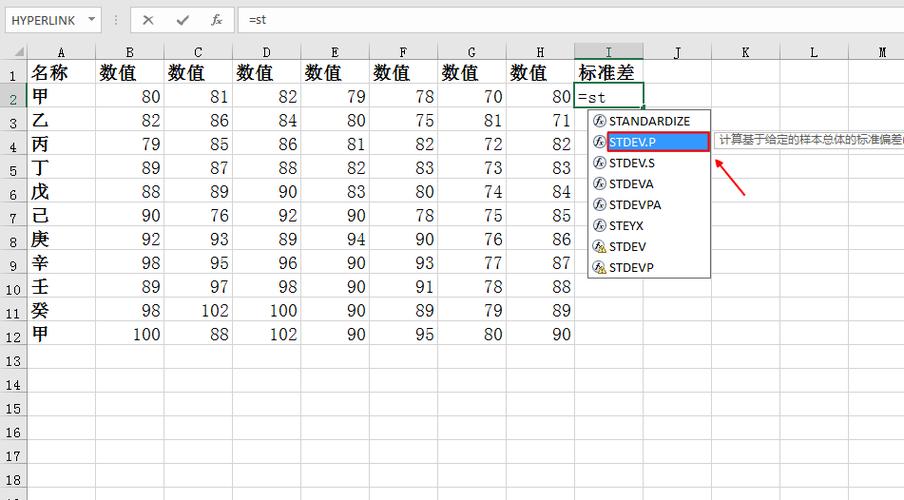Open Insert Function fx dialog

[x=217, y=20]
